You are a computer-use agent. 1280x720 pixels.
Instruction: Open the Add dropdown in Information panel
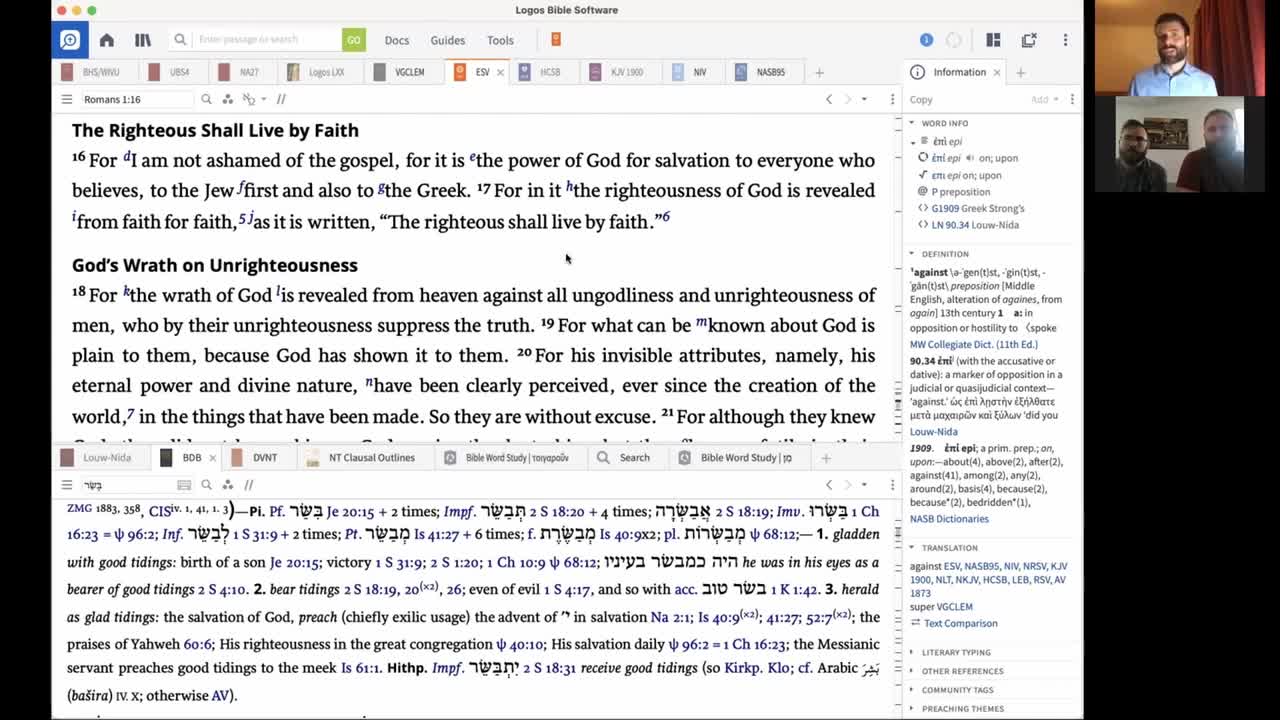click(1045, 99)
